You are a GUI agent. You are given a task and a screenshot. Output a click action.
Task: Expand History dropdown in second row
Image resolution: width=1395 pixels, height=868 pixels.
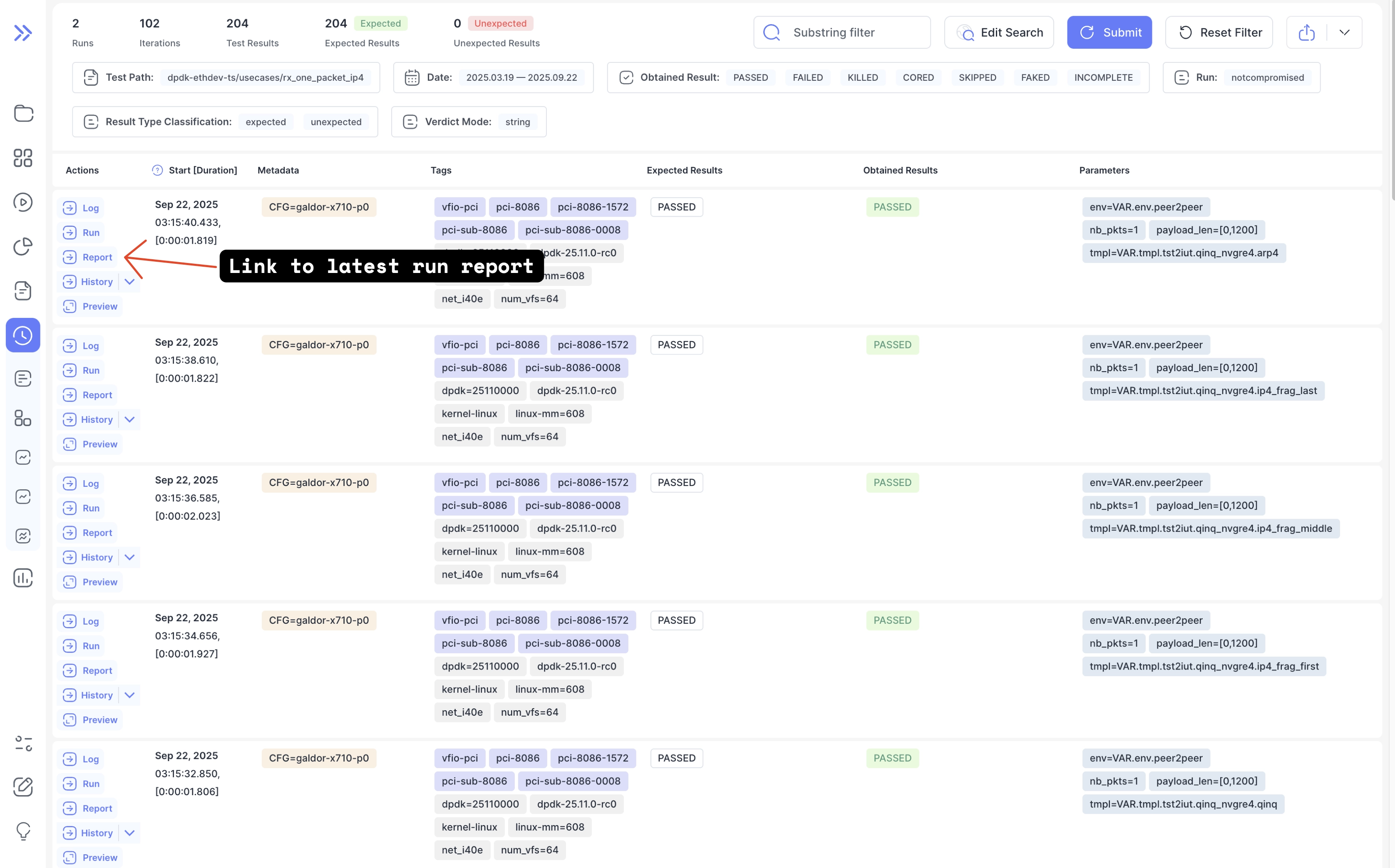(x=130, y=420)
